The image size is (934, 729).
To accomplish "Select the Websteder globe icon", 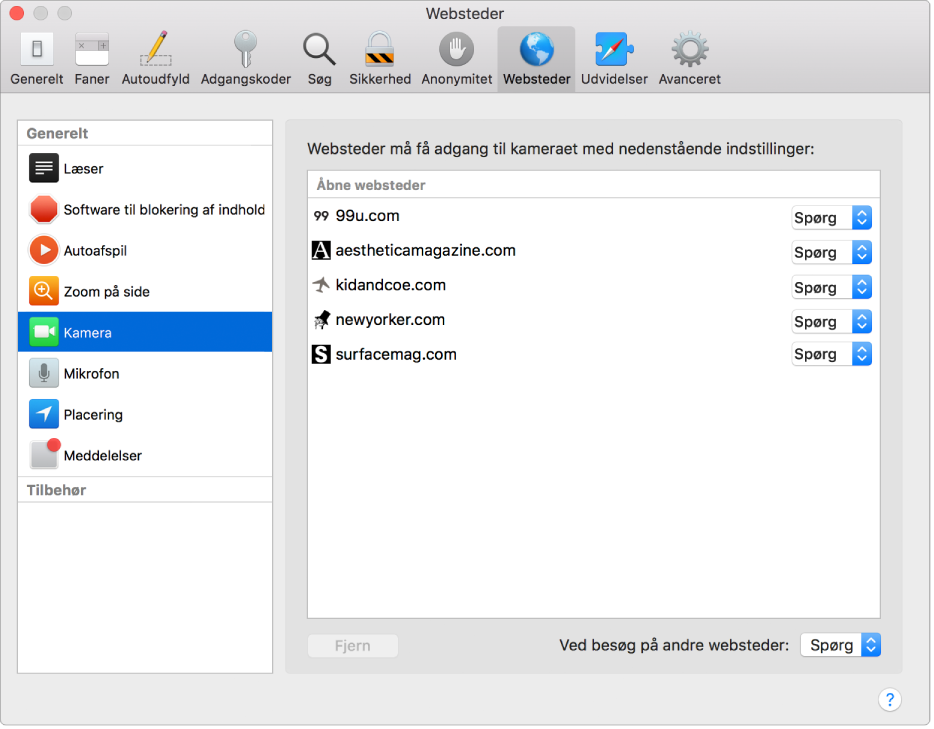I will 537,49.
